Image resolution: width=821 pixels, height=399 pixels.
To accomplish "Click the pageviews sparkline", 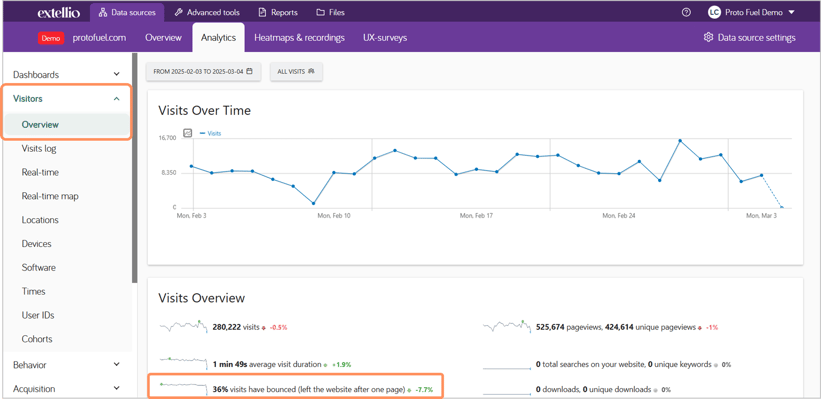I will [x=507, y=326].
